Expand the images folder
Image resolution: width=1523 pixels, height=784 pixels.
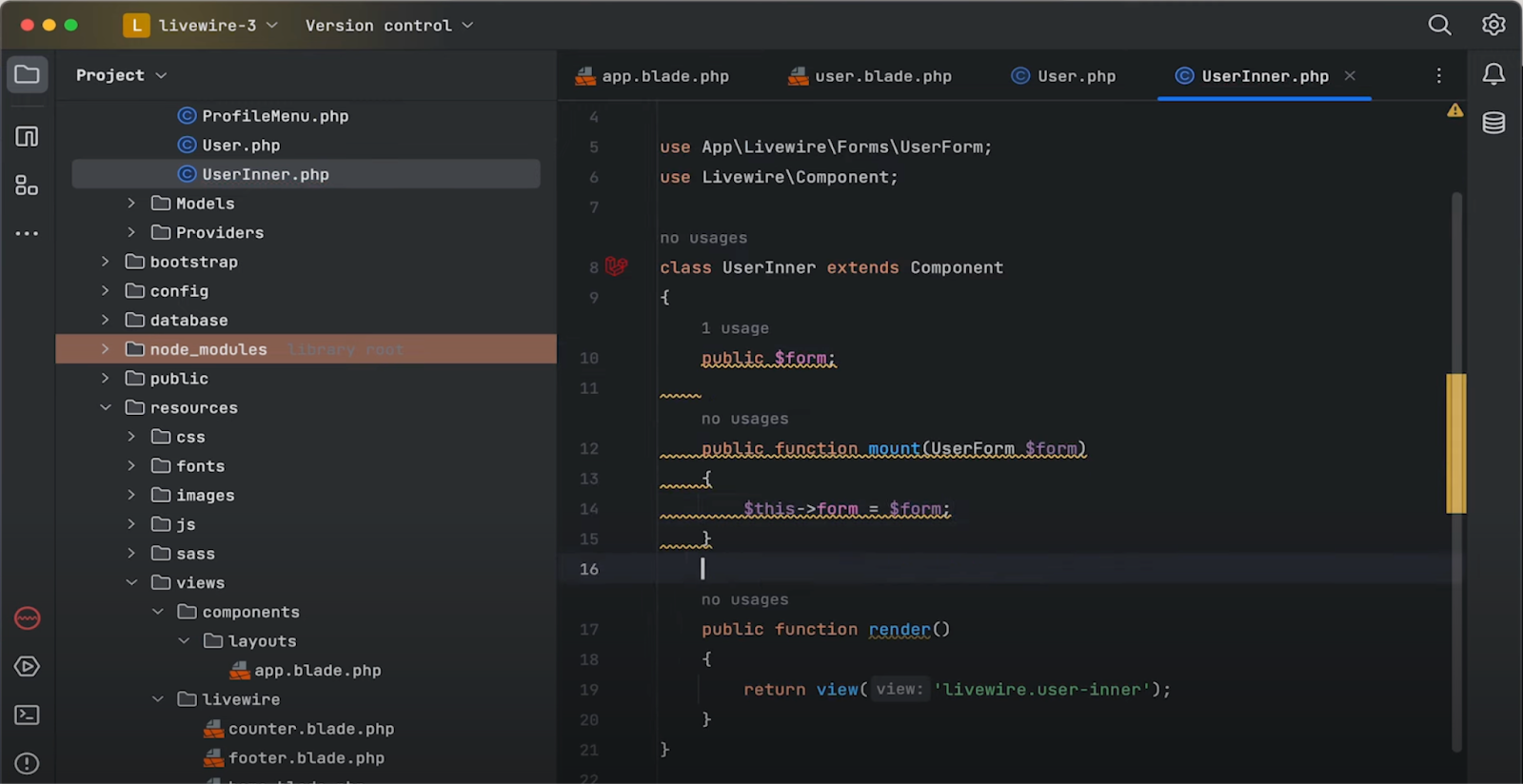(x=131, y=495)
